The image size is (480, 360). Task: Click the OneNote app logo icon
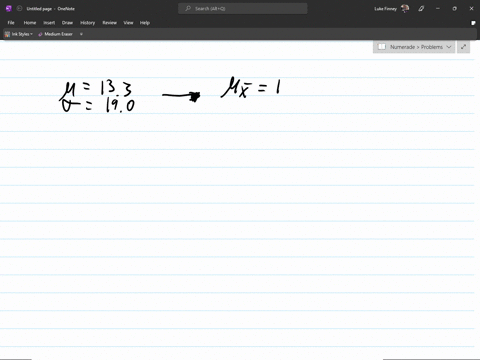click(9, 9)
